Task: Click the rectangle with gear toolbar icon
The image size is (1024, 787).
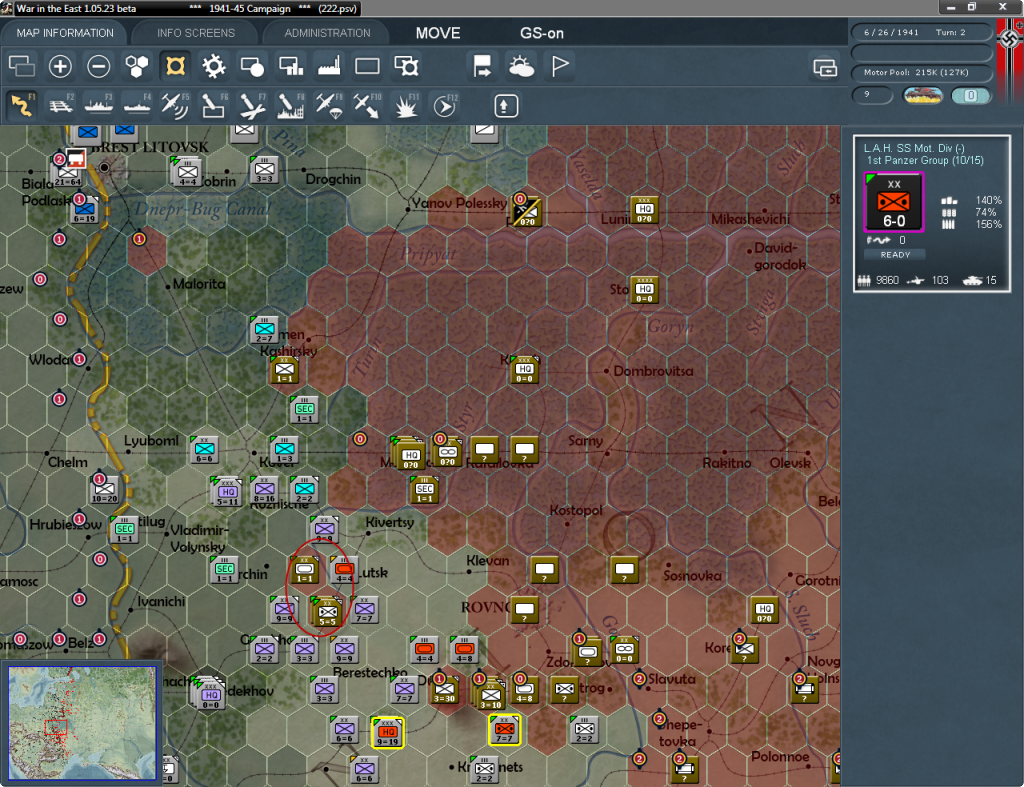Action: 406,66
